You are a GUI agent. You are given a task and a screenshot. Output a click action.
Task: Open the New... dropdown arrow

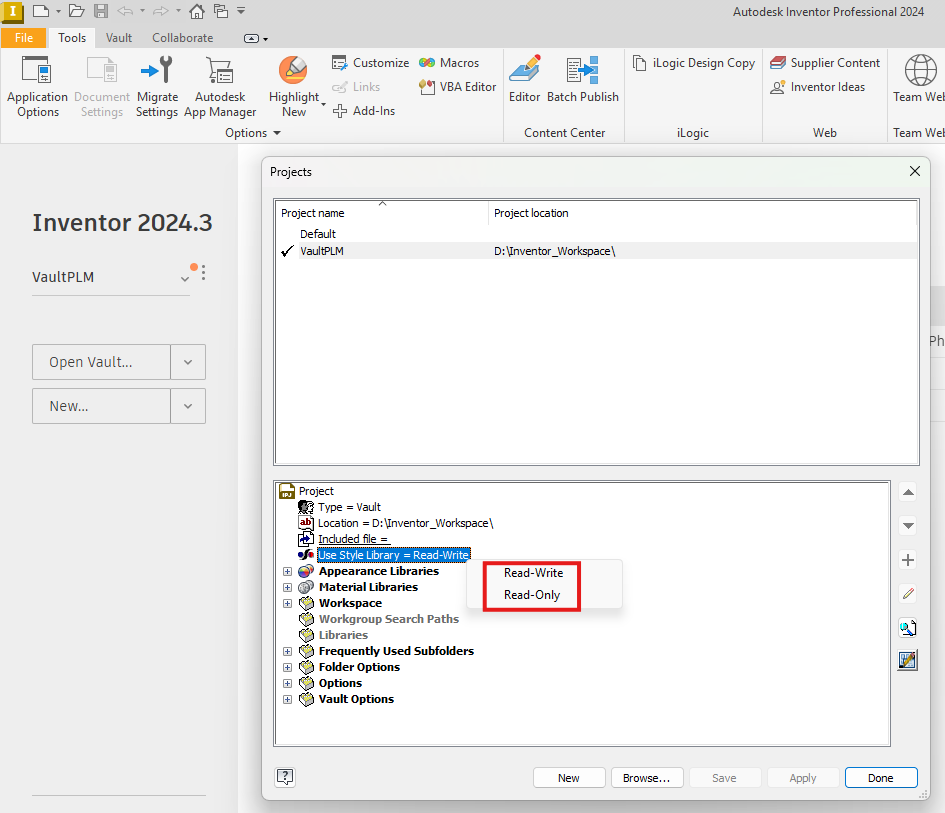(x=188, y=406)
